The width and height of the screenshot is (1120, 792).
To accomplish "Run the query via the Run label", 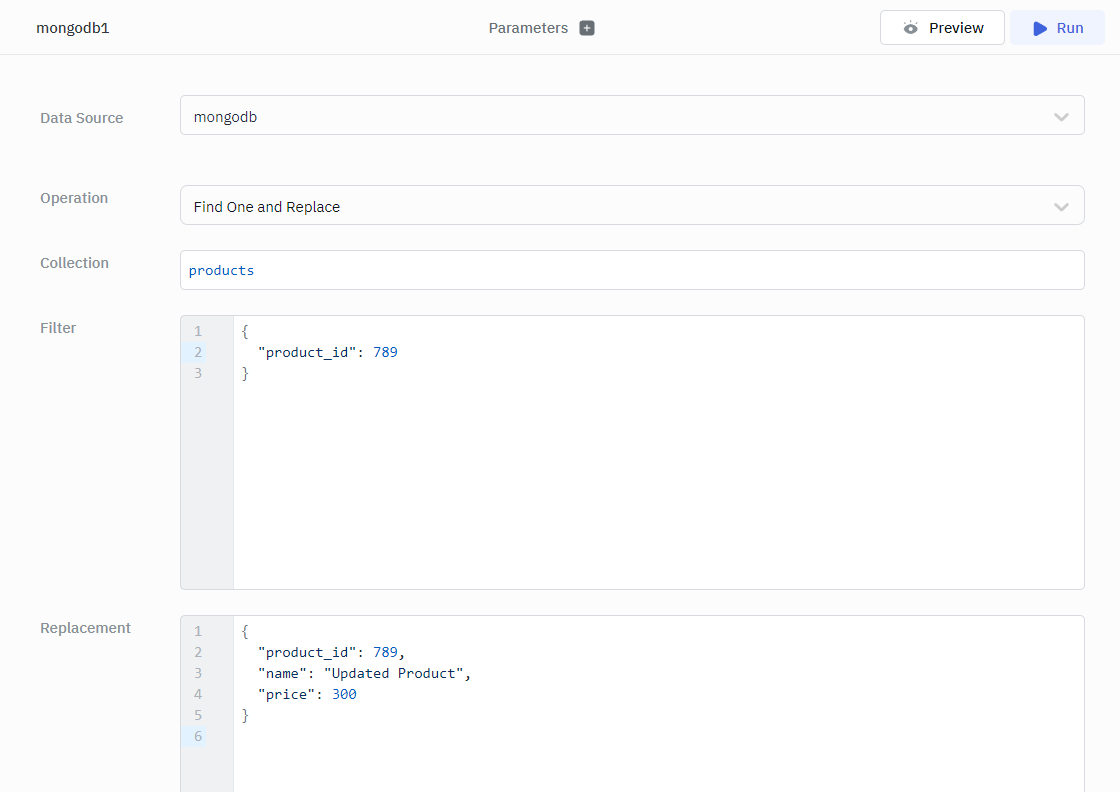I will 1070,28.
